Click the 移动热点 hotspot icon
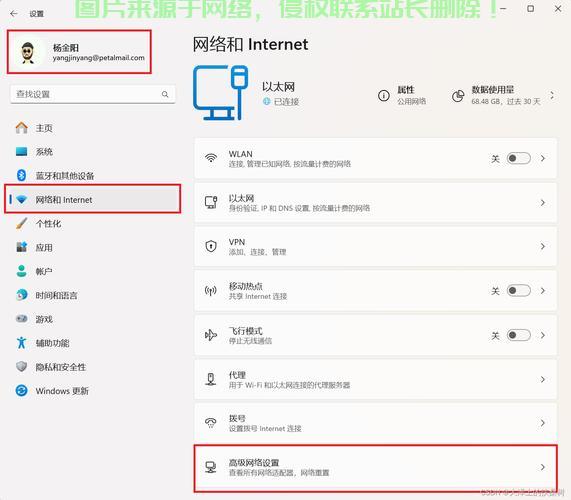This screenshot has width=571, height=500. pos(211,291)
